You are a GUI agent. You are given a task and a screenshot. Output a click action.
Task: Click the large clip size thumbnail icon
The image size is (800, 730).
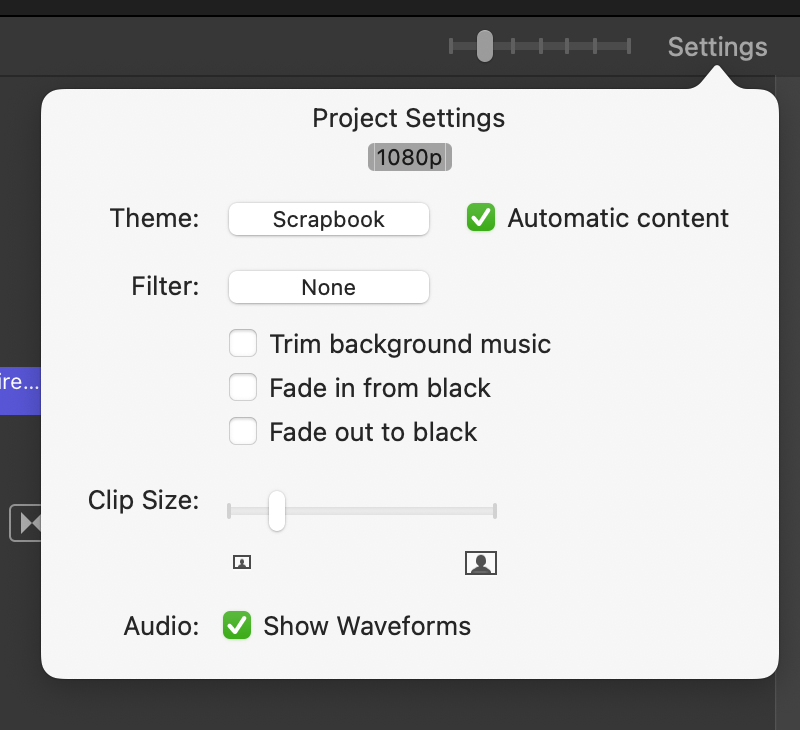click(481, 563)
